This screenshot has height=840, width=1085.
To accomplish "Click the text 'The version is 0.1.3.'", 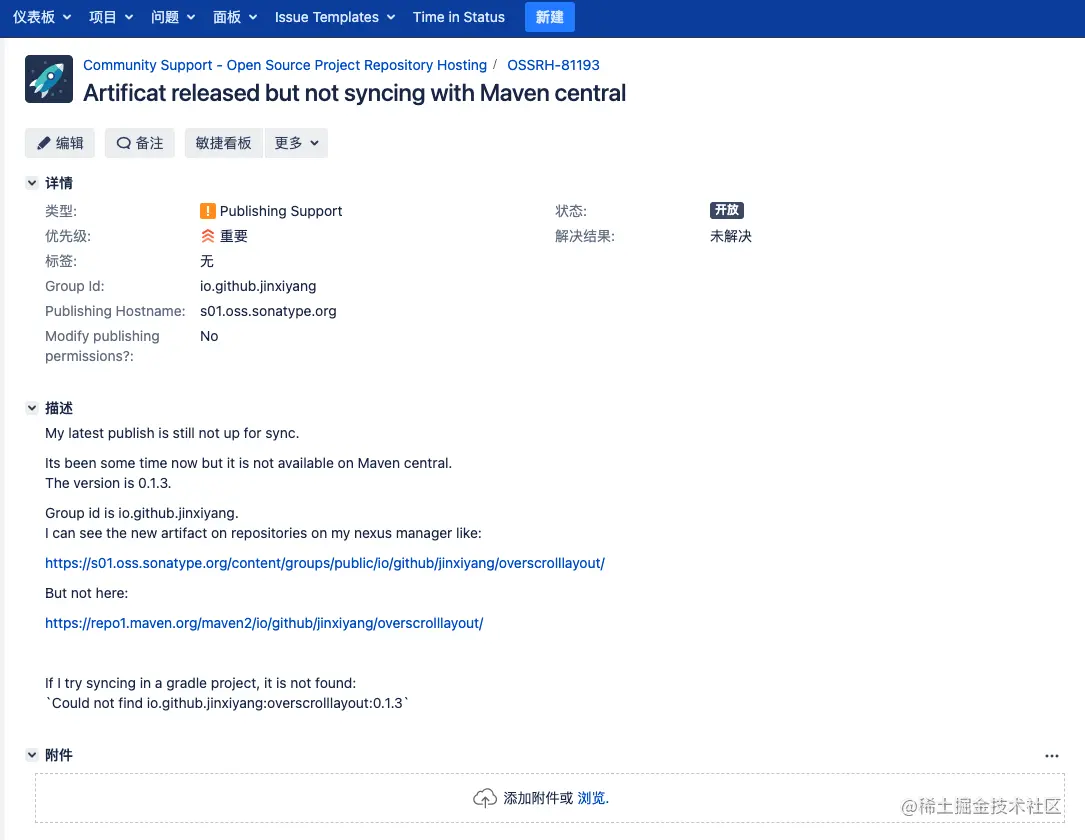I will [x=108, y=483].
